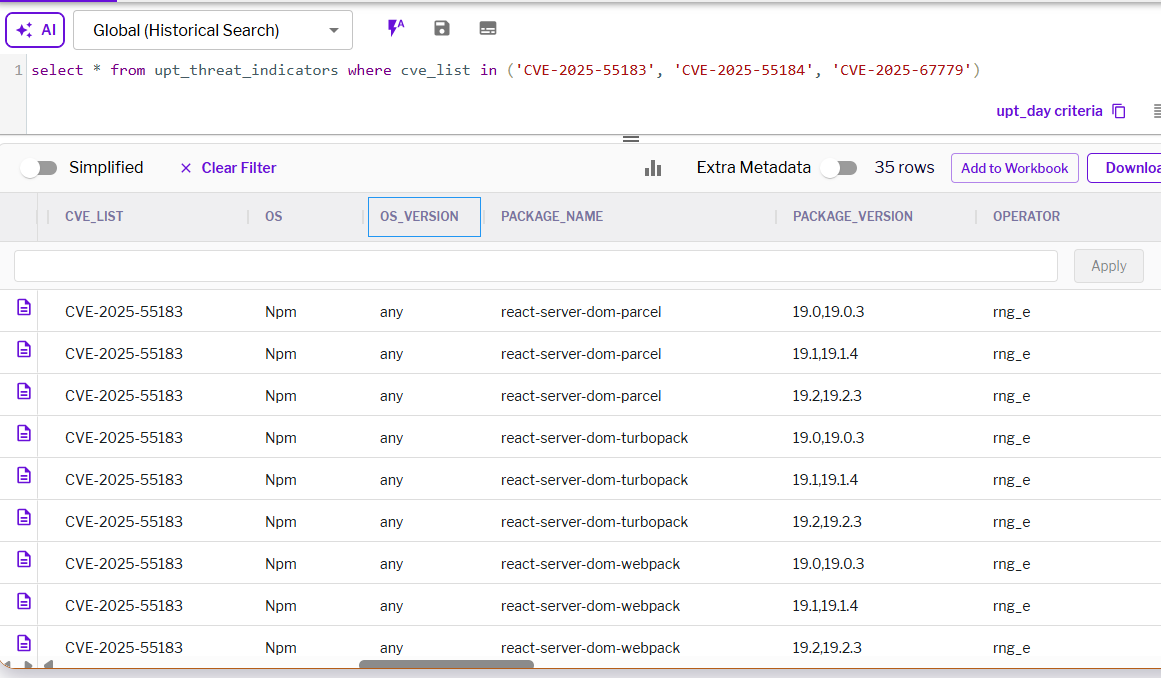This screenshot has width=1161, height=678.
Task: Click the upt_day criteria link
Action: coord(1049,111)
